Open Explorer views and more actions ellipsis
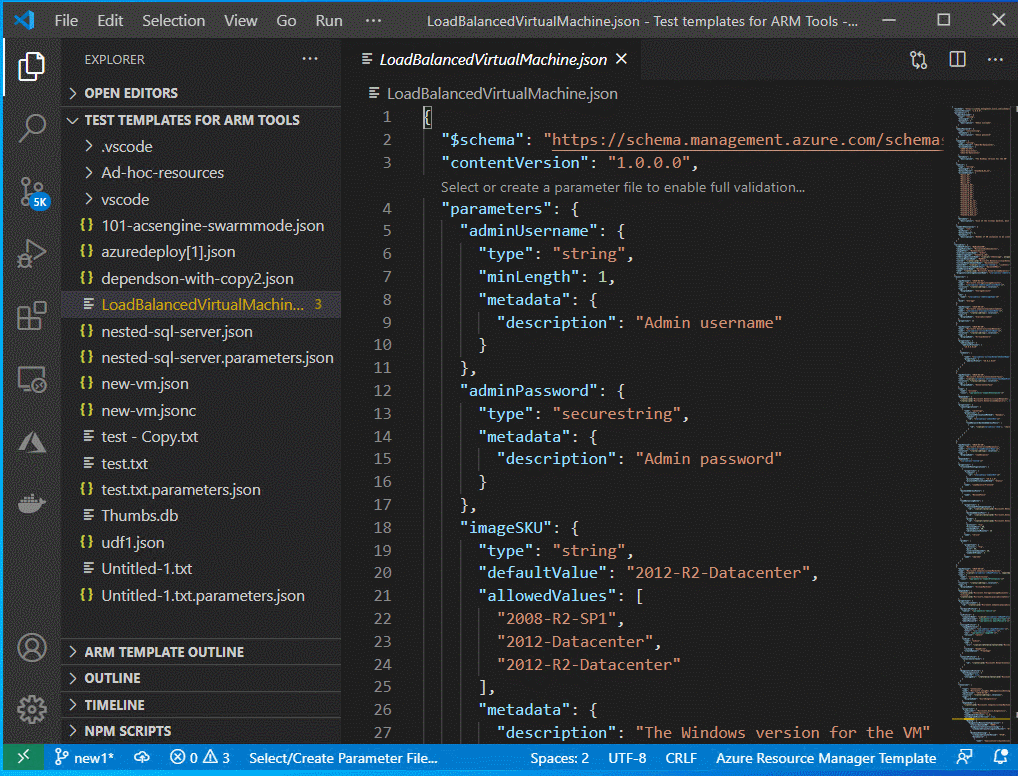The image size is (1018, 776). point(310,59)
